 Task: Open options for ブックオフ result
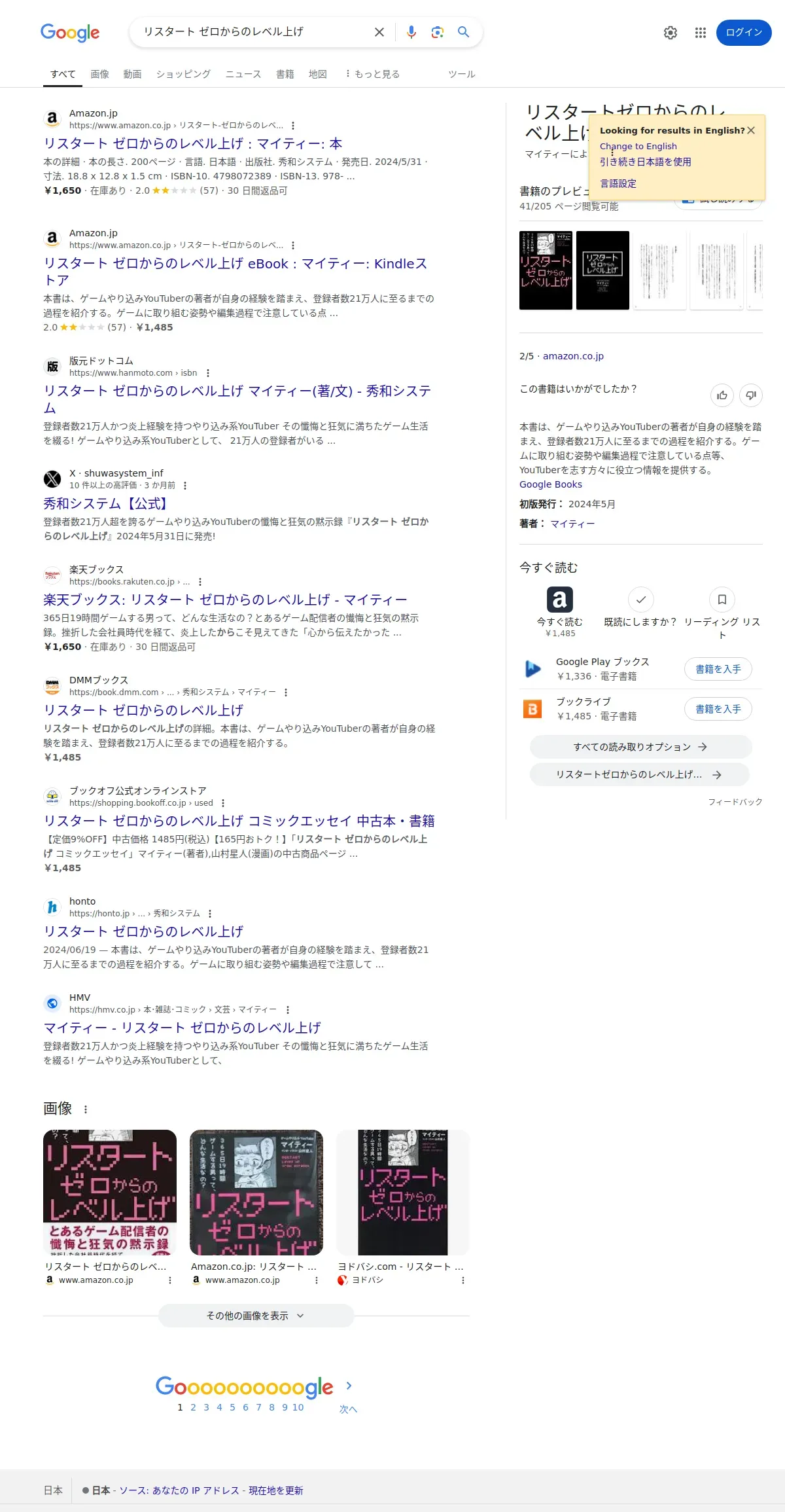pos(223,803)
